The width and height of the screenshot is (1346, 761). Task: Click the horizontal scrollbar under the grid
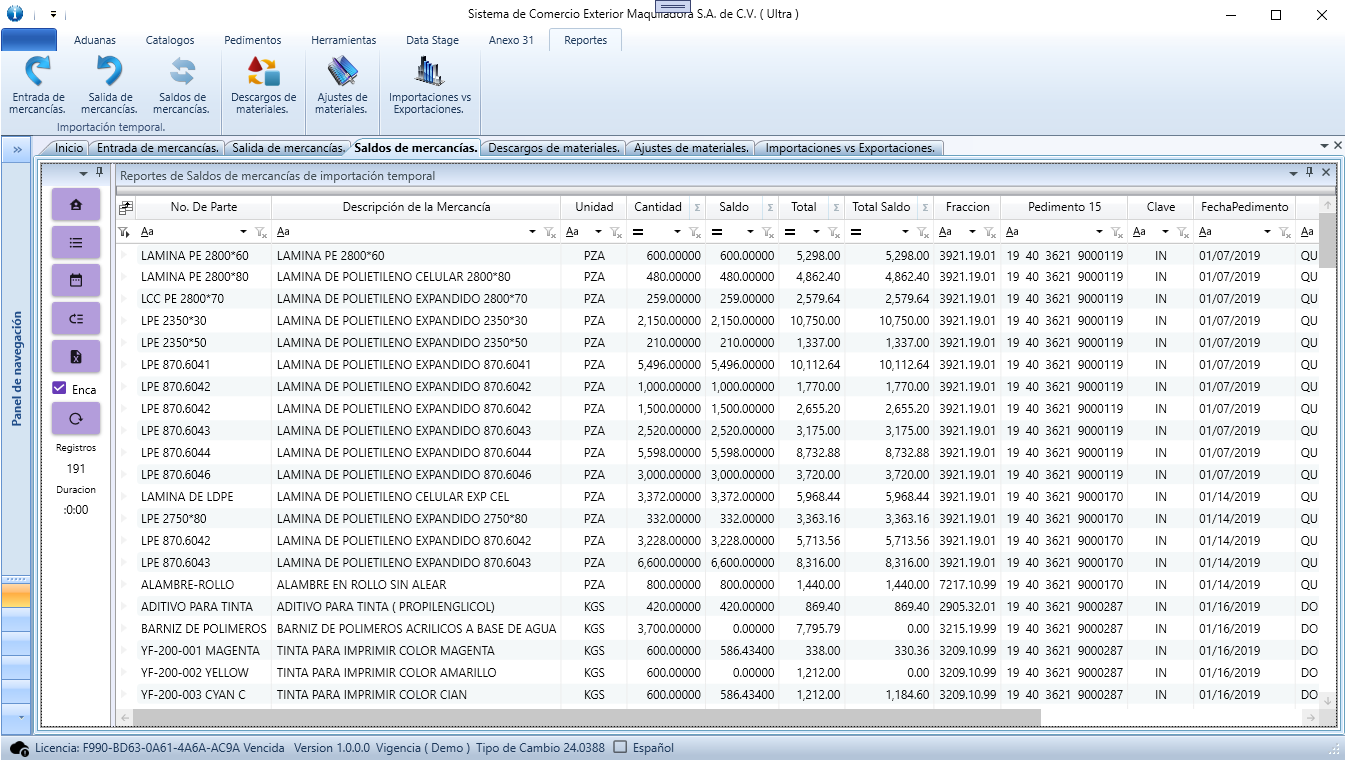(x=586, y=717)
